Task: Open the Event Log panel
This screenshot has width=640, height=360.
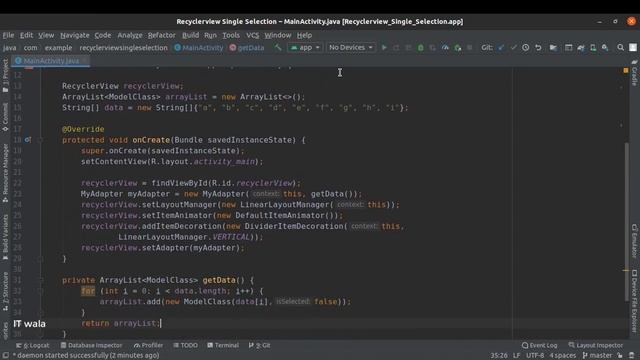Action: 540,345
